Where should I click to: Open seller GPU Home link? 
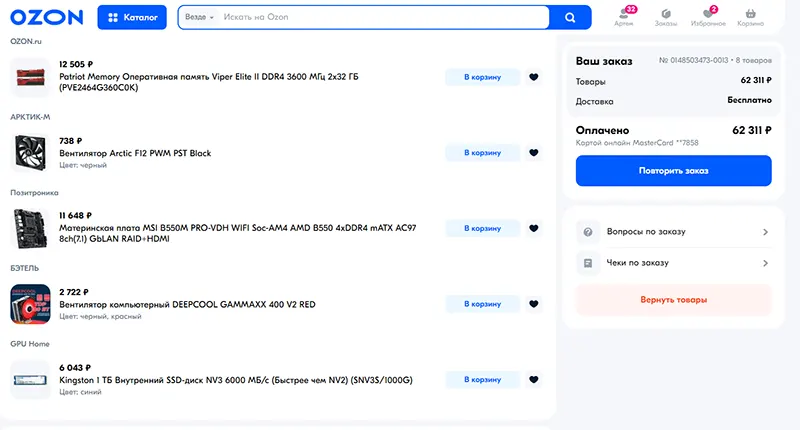[30, 344]
